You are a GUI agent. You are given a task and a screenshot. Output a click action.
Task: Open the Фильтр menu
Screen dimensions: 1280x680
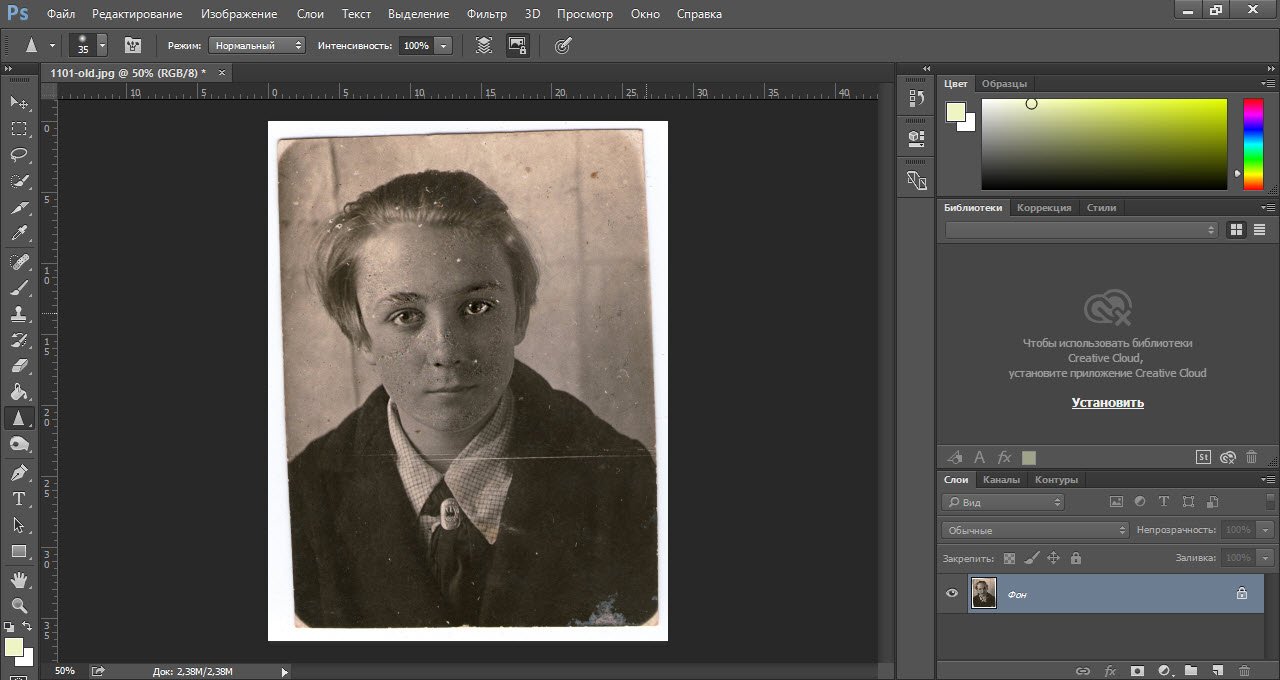coord(487,14)
